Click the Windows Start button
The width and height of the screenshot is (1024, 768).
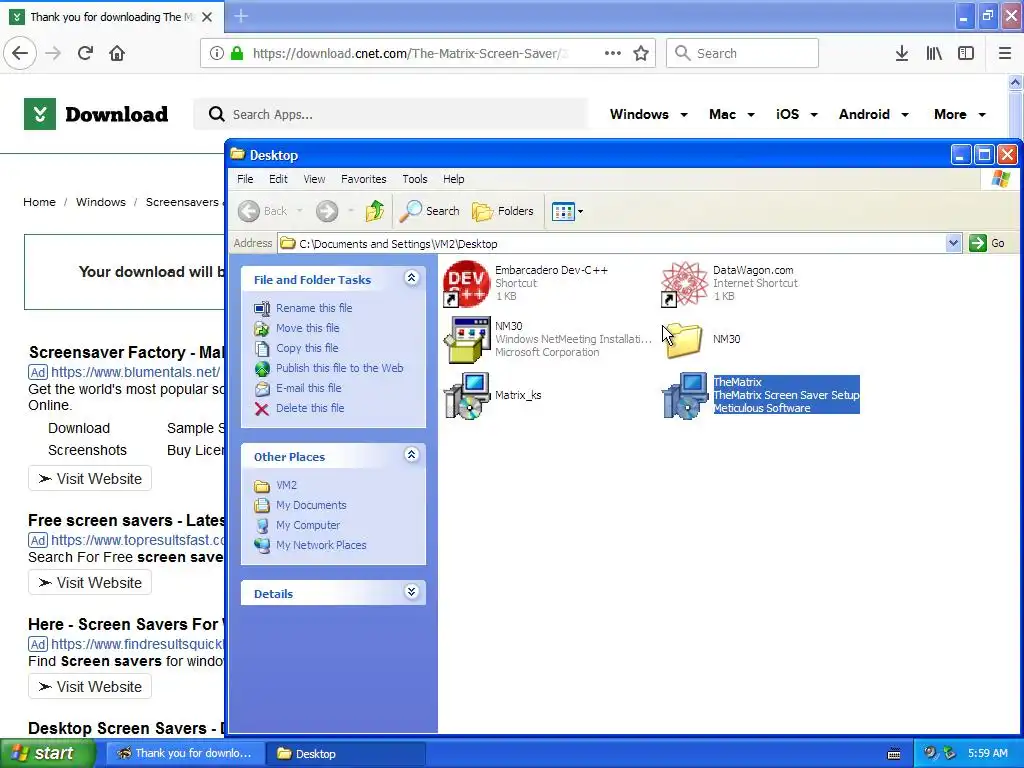(x=46, y=753)
